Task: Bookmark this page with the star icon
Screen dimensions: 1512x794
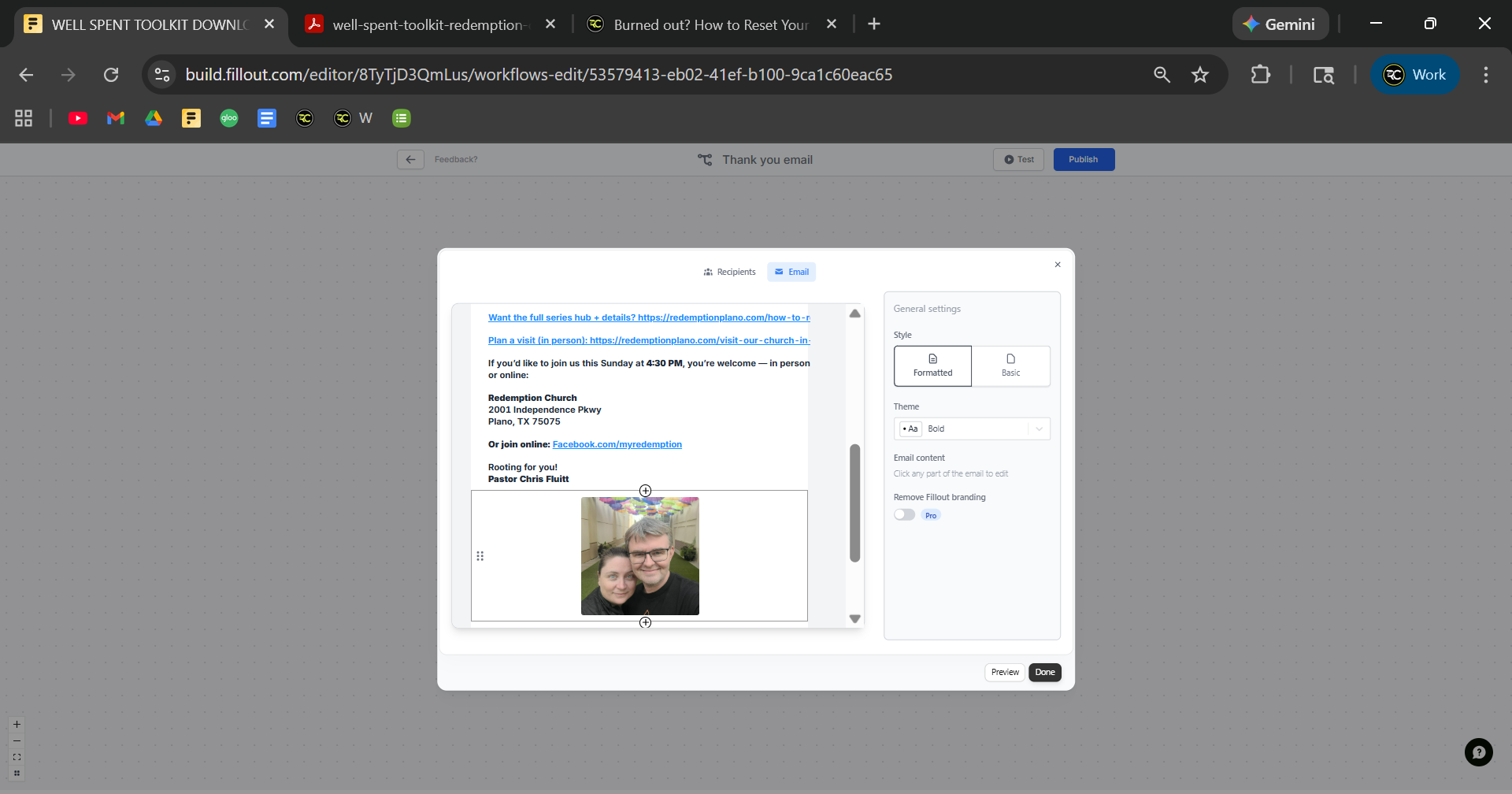Action: click(1199, 75)
